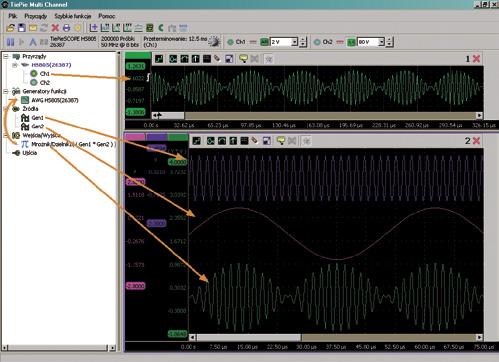Screen dimensions: 499x362
Task: Click the Save floppy disk icon
Action: (22, 28)
